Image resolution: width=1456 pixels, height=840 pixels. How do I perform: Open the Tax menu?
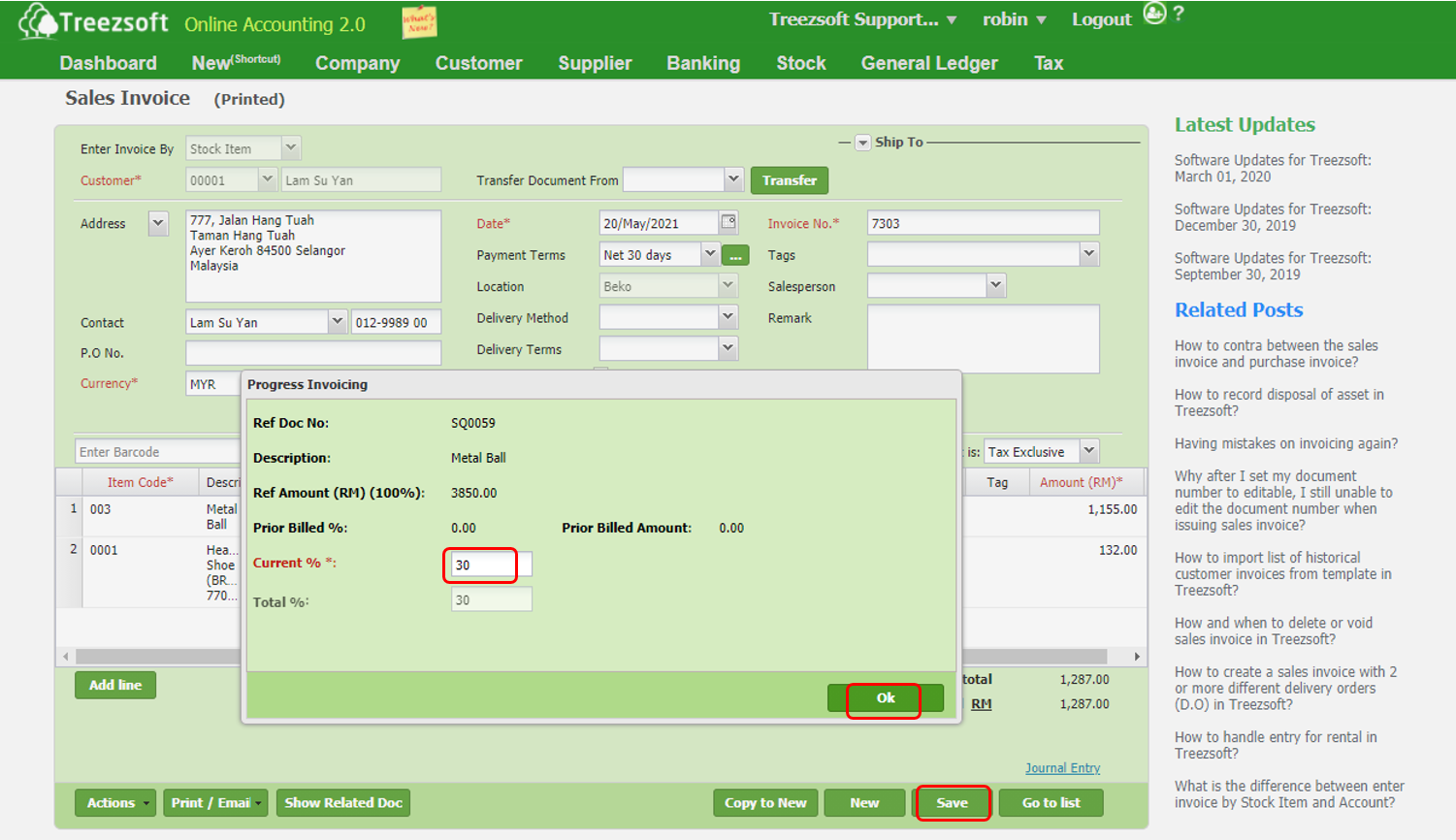click(1049, 63)
